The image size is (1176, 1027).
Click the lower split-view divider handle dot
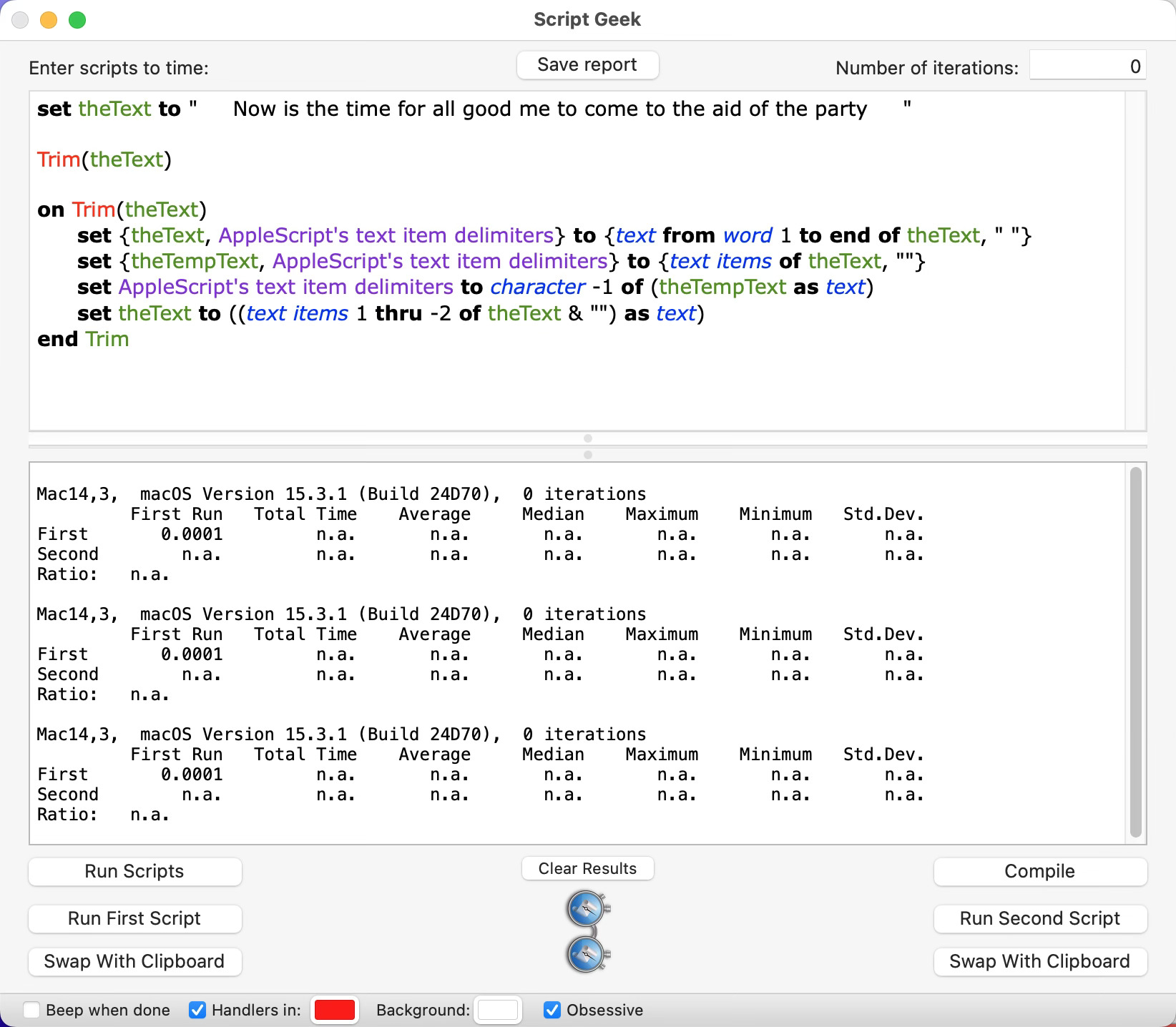pyautogui.click(x=588, y=455)
